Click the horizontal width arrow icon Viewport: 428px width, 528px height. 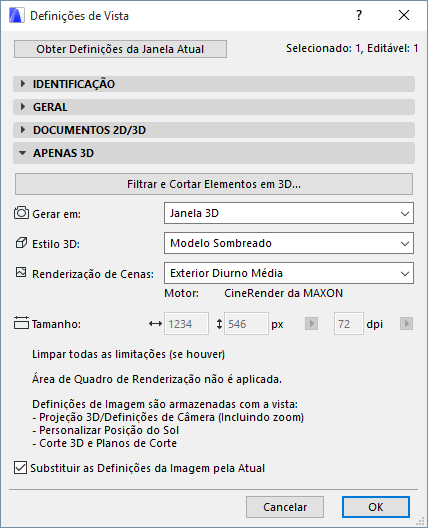155,324
